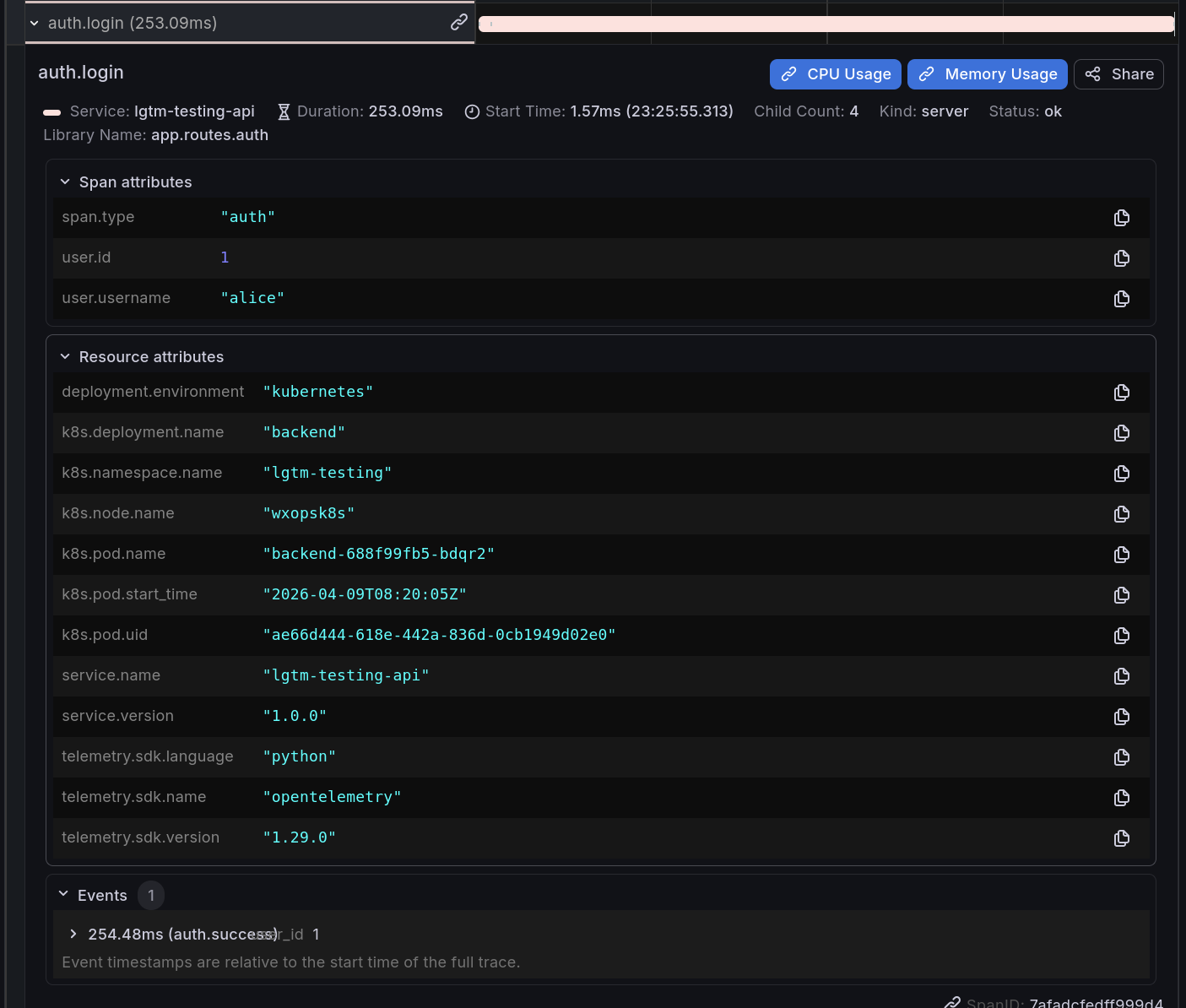
Task: Click the SpanID link icon
Action: point(952,1002)
